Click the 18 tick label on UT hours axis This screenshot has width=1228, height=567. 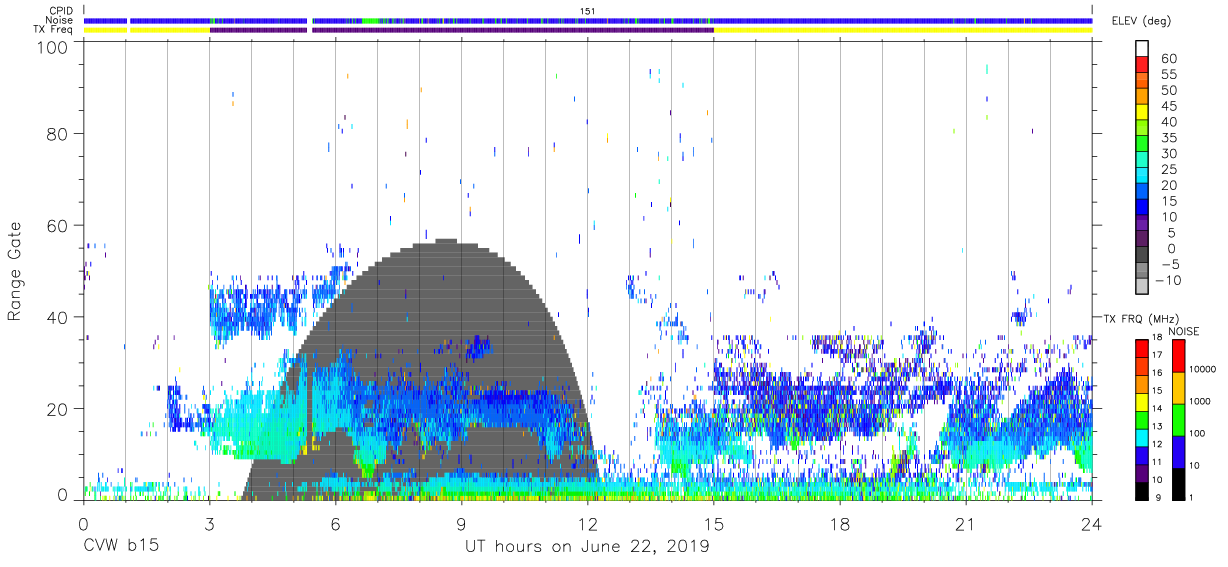pos(839,524)
